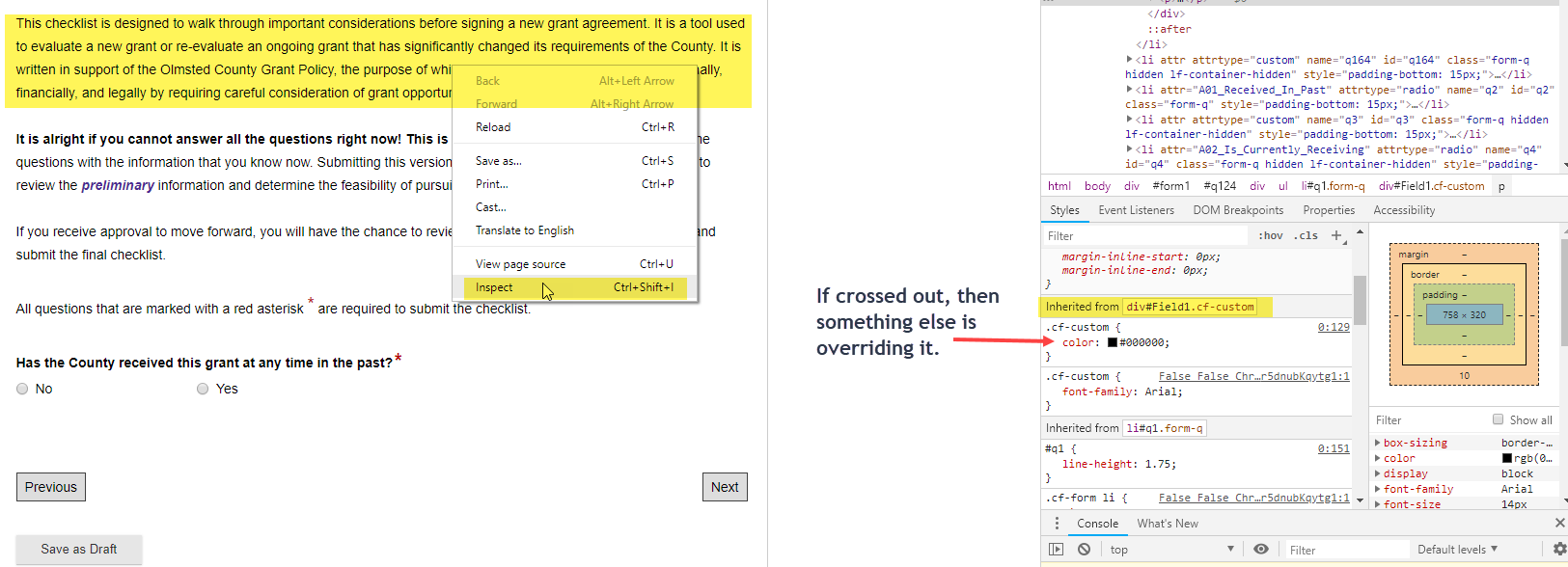Viewport: 1568px width, 567px height.
Task: Toggle the :hov element state panel
Action: (x=1271, y=235)
